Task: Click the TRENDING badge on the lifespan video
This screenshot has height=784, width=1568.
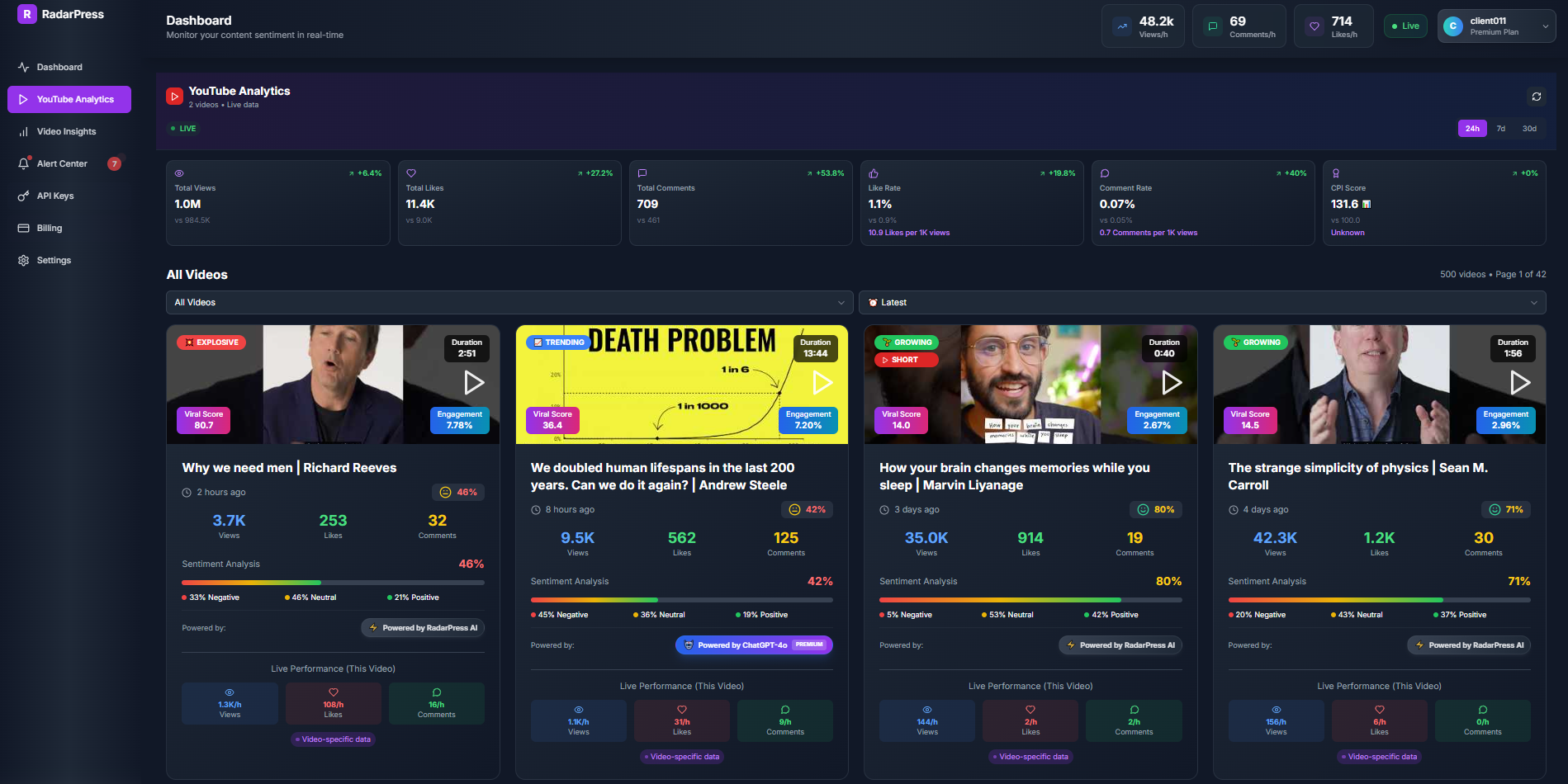Action: pos(557,342)
